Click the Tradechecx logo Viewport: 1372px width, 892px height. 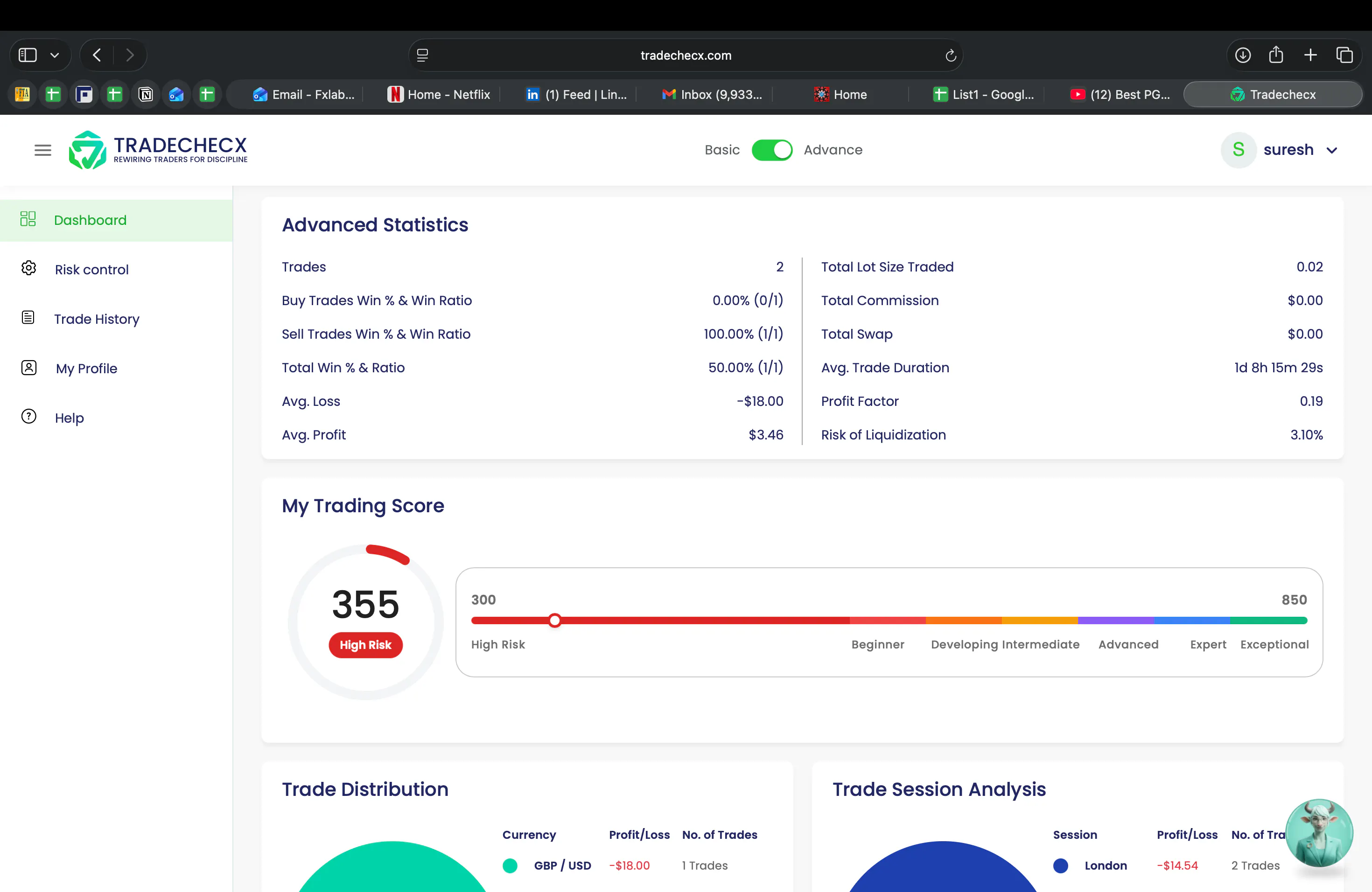[x=158, y=150]
